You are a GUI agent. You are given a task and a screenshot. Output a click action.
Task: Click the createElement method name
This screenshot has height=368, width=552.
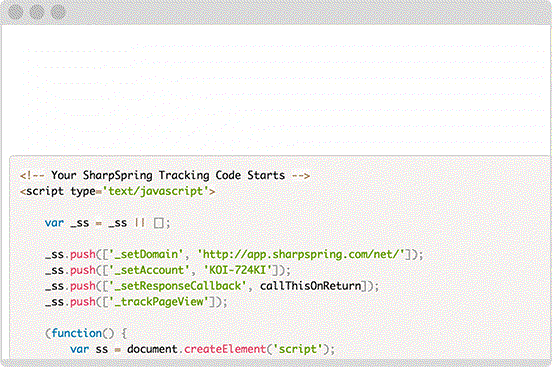coord(225,349)
